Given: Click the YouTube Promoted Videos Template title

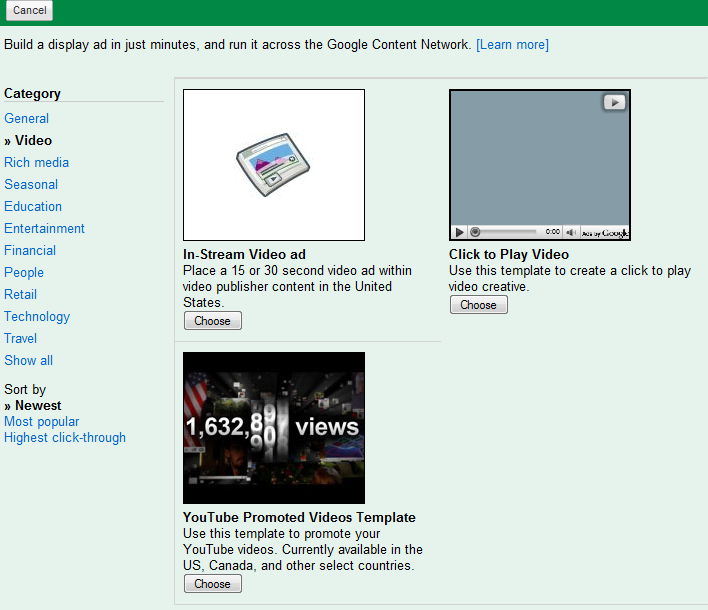Looking at the screenshot, I should pos(299,517).
